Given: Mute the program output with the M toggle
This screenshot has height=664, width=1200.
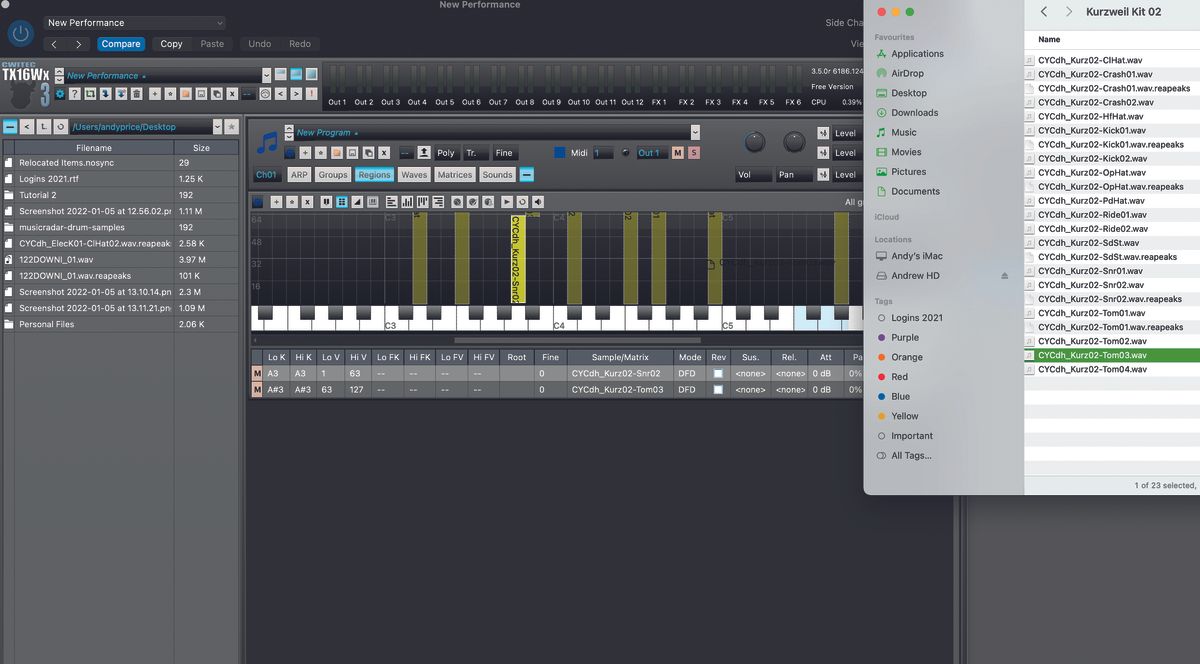Looking at the screenshot, I should click(676, 153).
